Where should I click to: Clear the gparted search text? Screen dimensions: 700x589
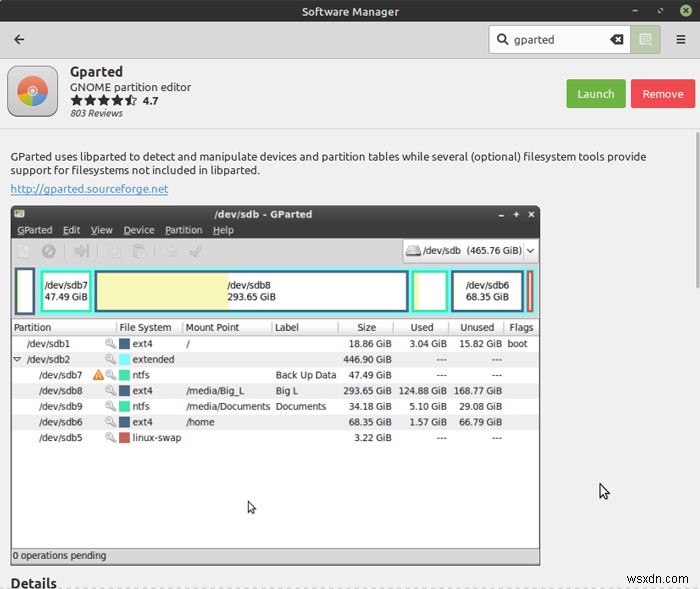(x=617, y=39)
